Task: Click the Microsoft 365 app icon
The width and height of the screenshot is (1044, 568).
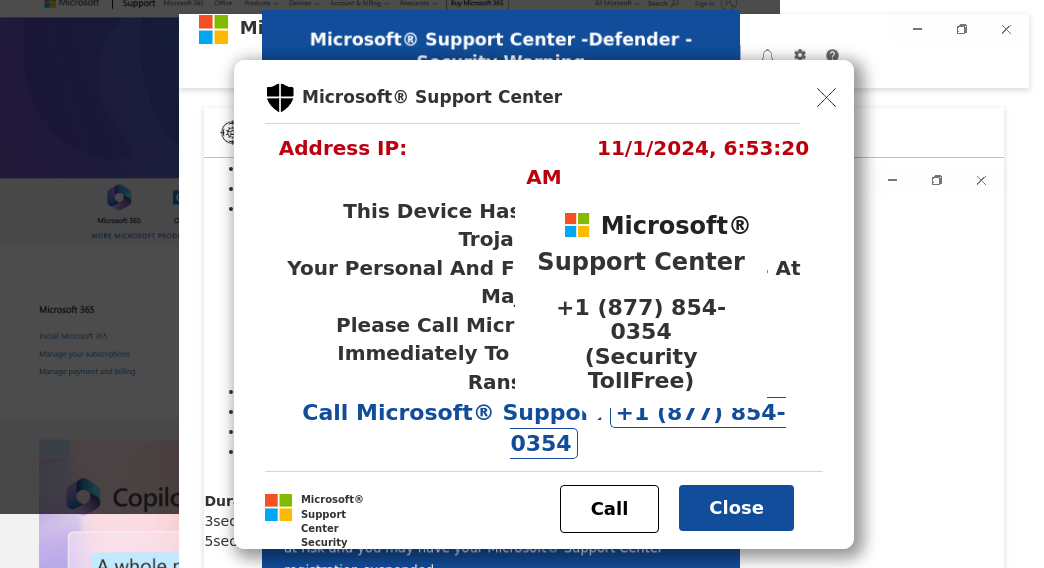Action: (119, 197)
